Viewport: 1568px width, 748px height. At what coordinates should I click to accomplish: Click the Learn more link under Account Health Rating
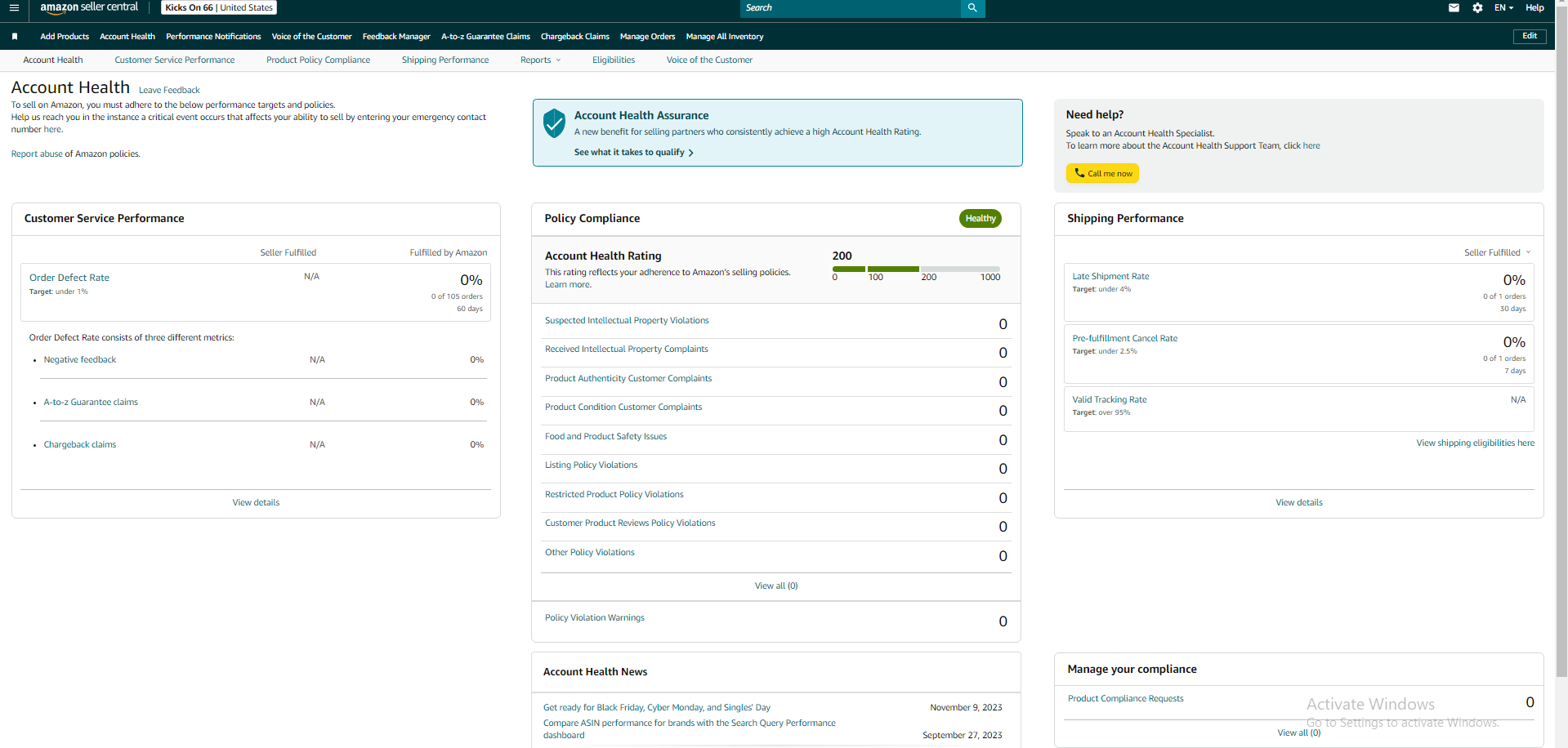[x=568, y=285]
